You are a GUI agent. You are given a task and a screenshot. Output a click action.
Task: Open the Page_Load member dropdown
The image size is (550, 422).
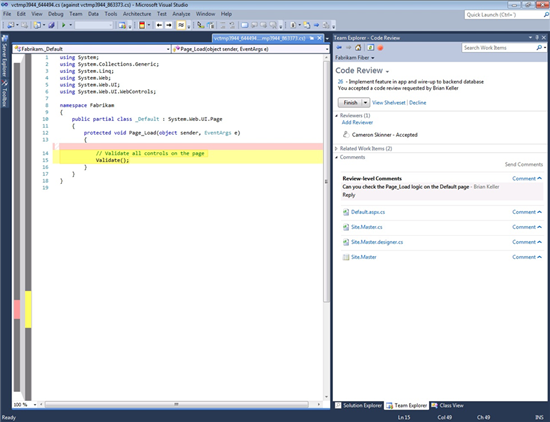[251, 49]
